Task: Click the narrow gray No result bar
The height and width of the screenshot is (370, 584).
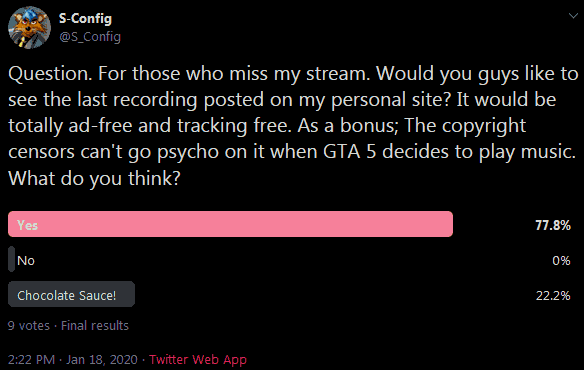Action: tap(12, 259)
